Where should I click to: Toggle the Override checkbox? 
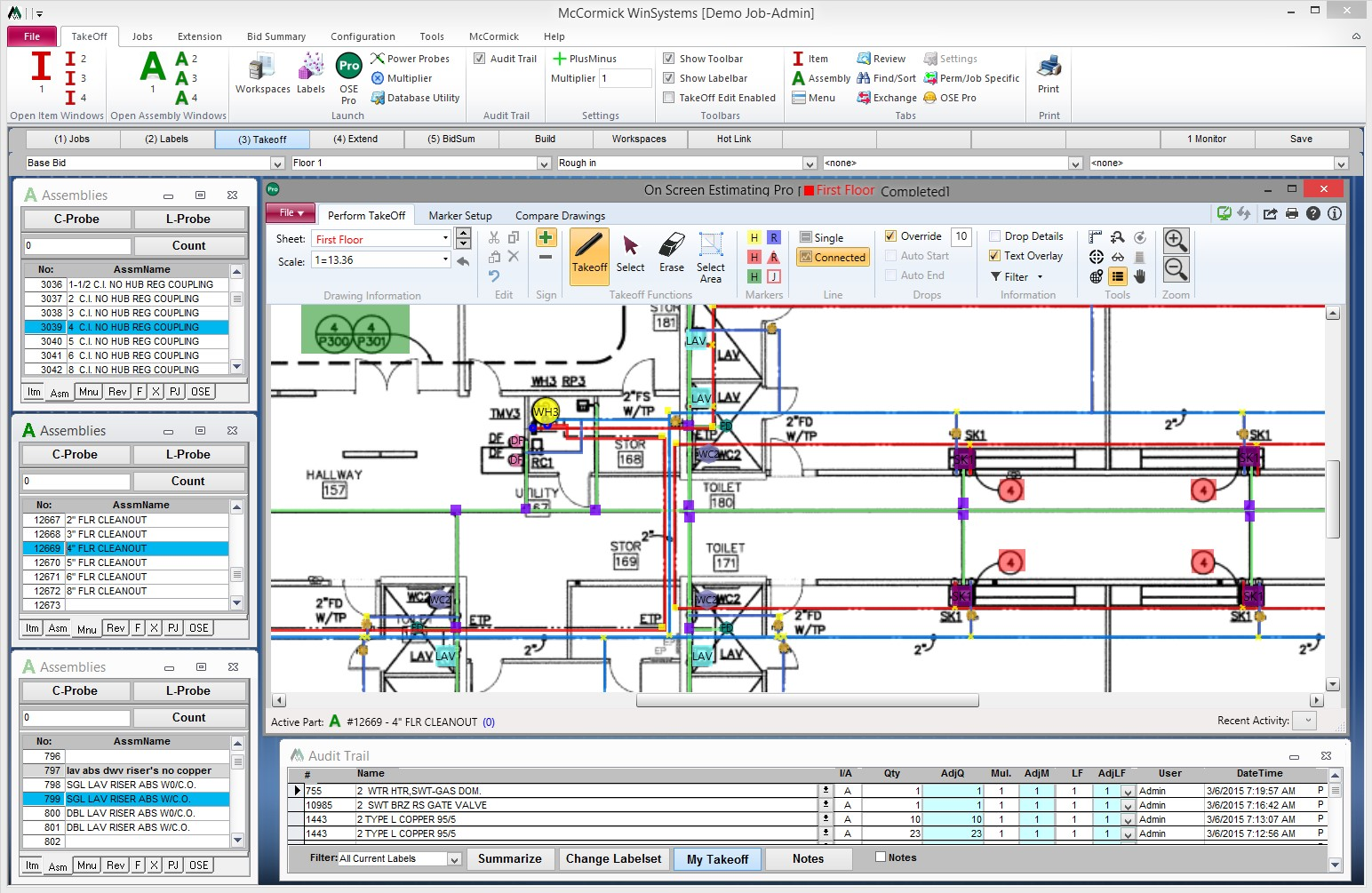[890, 236]
